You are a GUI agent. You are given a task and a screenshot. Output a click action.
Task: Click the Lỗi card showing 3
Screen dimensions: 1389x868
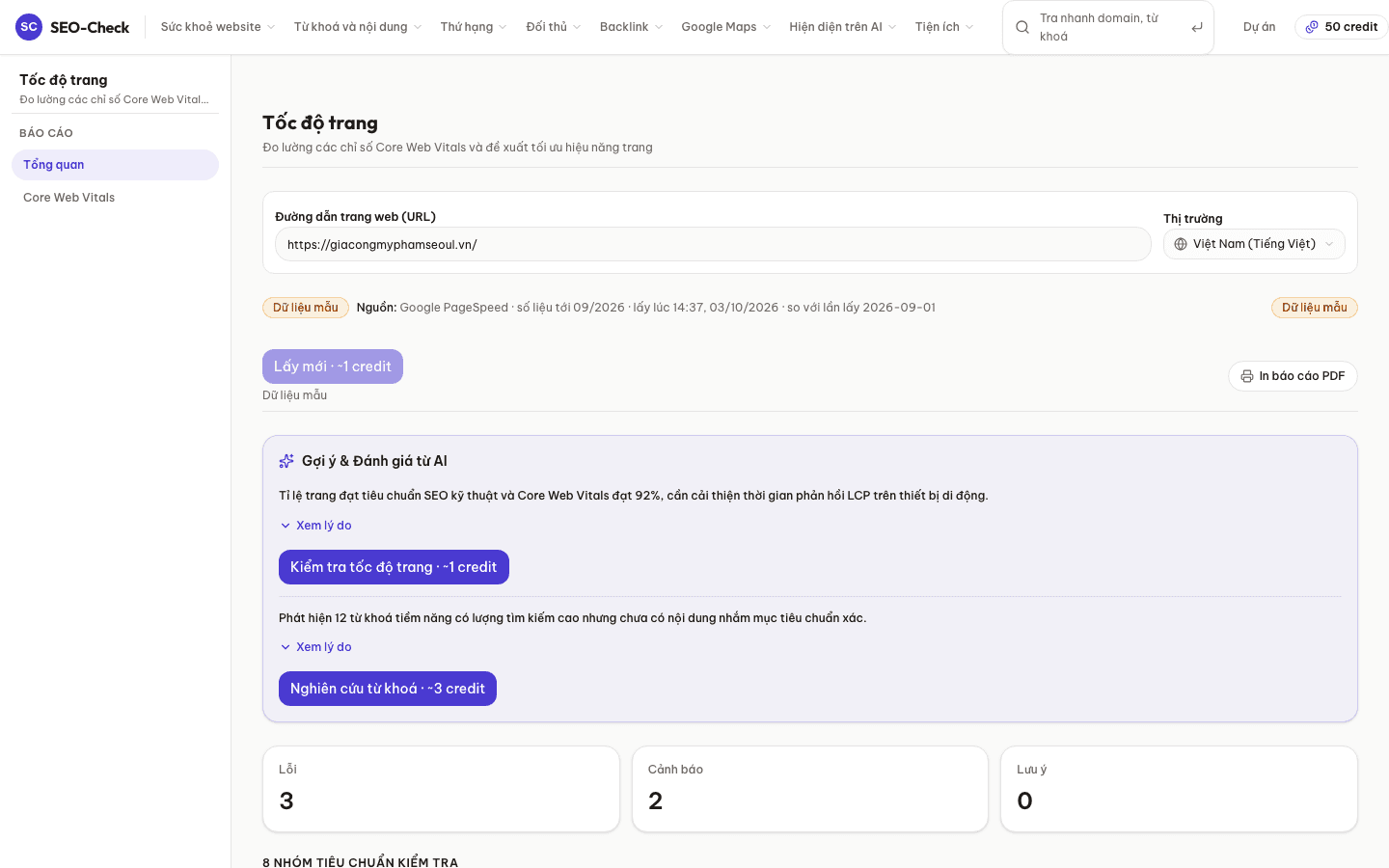(441, 789)
